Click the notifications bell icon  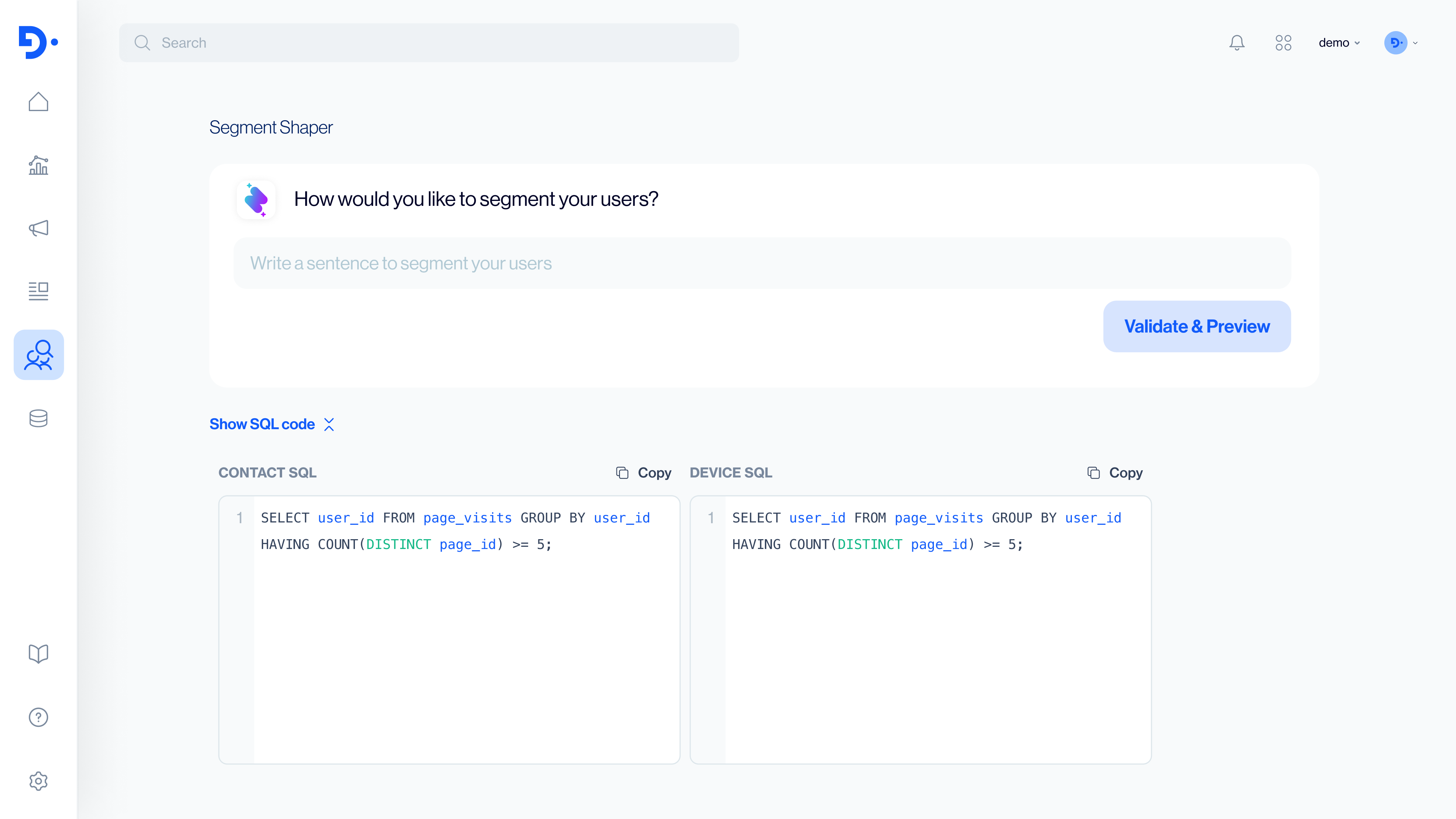pos(1237,43)
